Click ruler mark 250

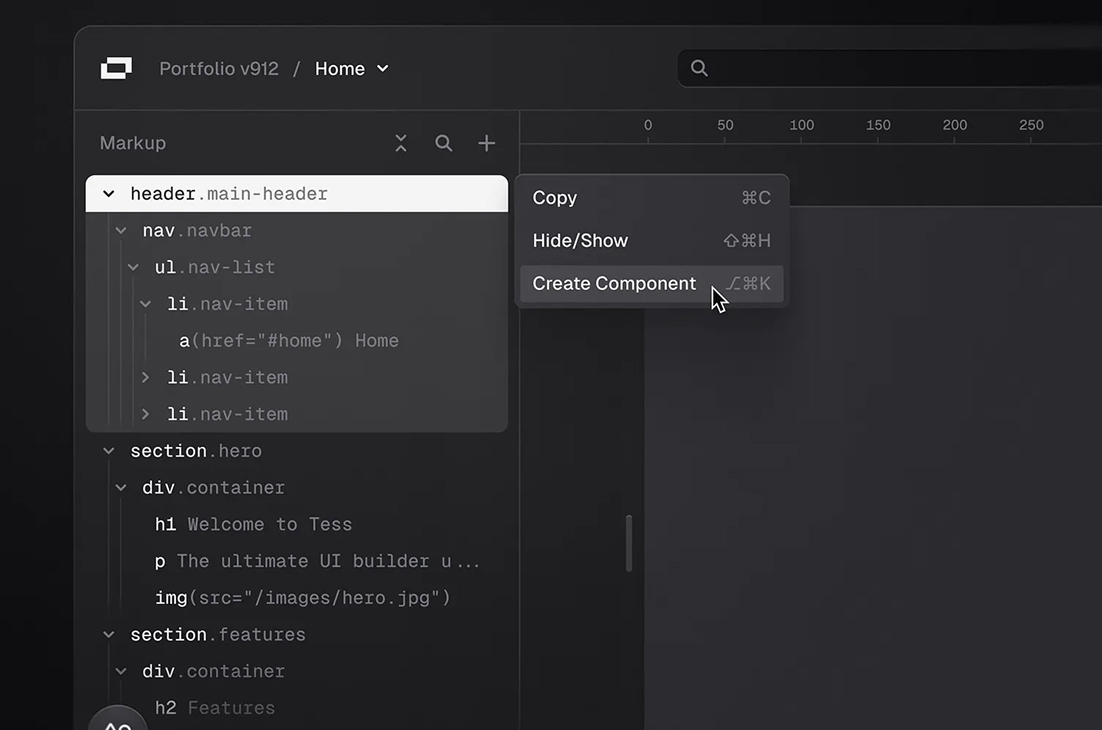1031,125
